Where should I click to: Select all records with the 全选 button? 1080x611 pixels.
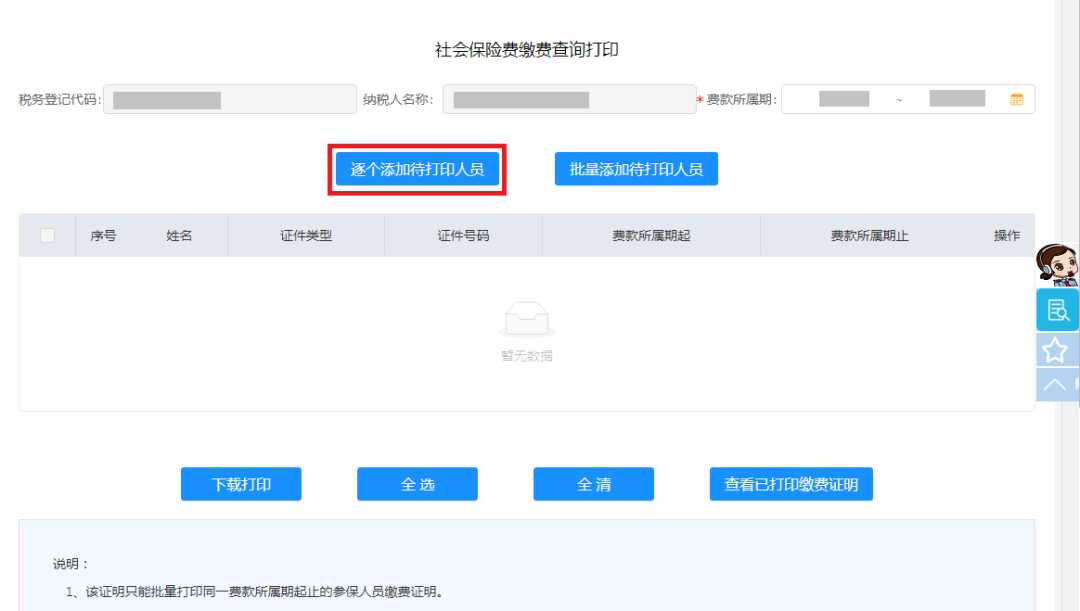pyautogui.click(x=417, y=484)
